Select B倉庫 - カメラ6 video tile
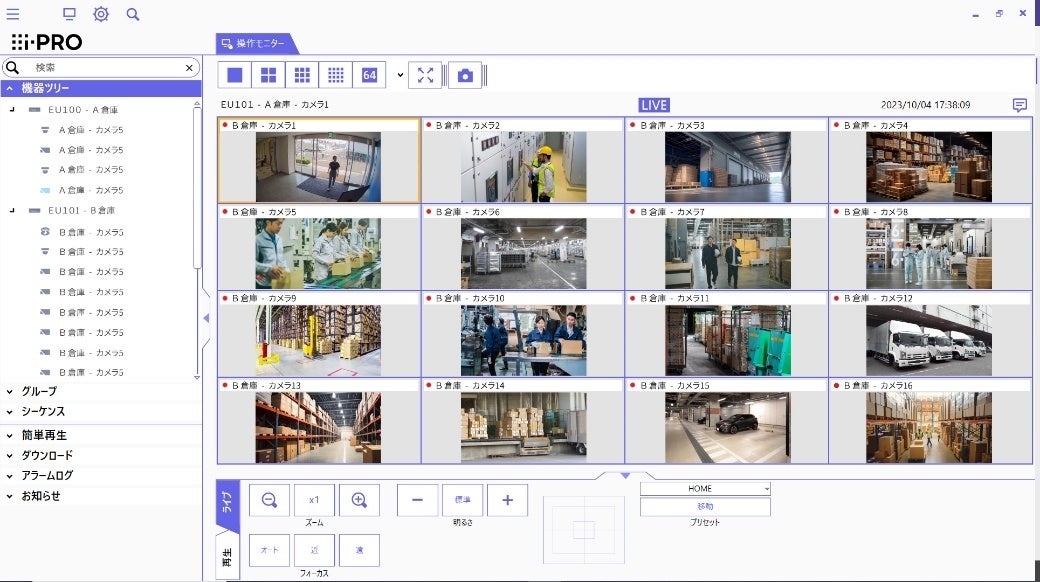Viewport: 1040px width, 582px height. coord(523,248)
